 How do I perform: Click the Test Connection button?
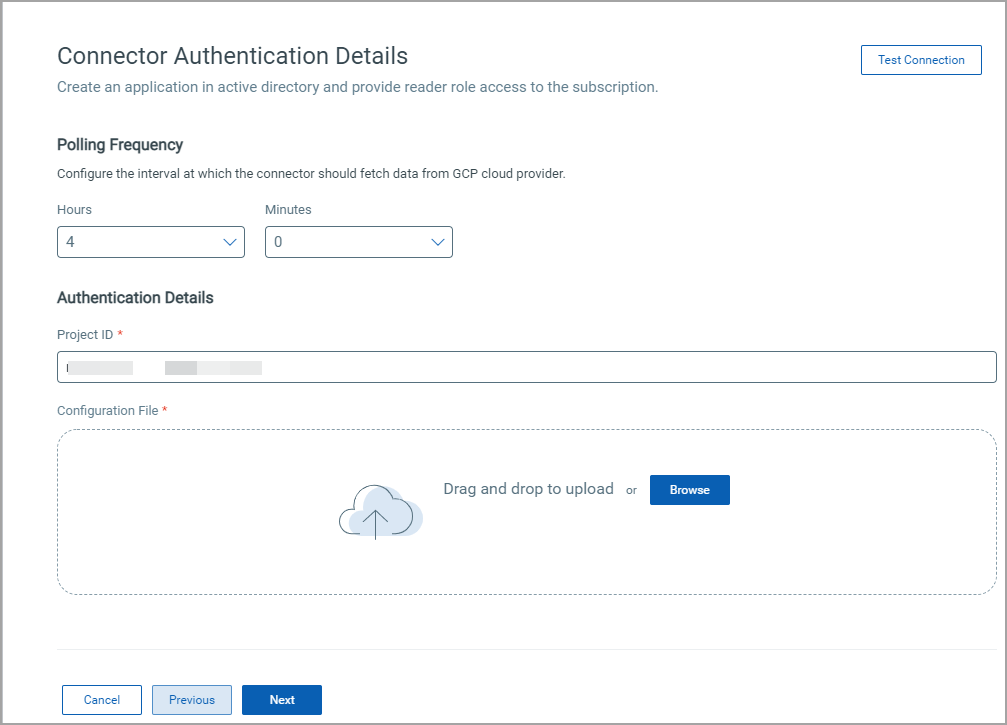pos(920,59)
